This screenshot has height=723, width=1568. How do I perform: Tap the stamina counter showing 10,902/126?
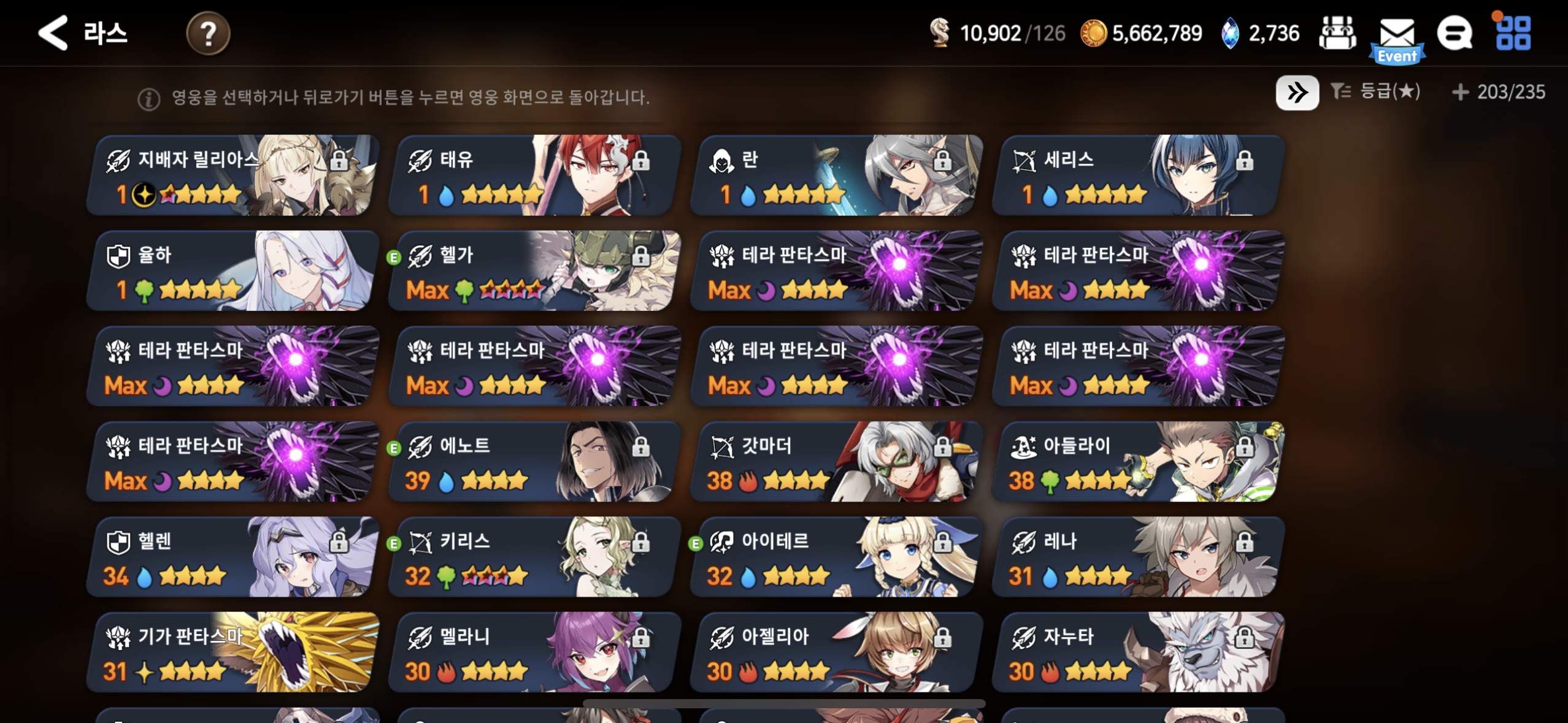(x=997, y=33)
